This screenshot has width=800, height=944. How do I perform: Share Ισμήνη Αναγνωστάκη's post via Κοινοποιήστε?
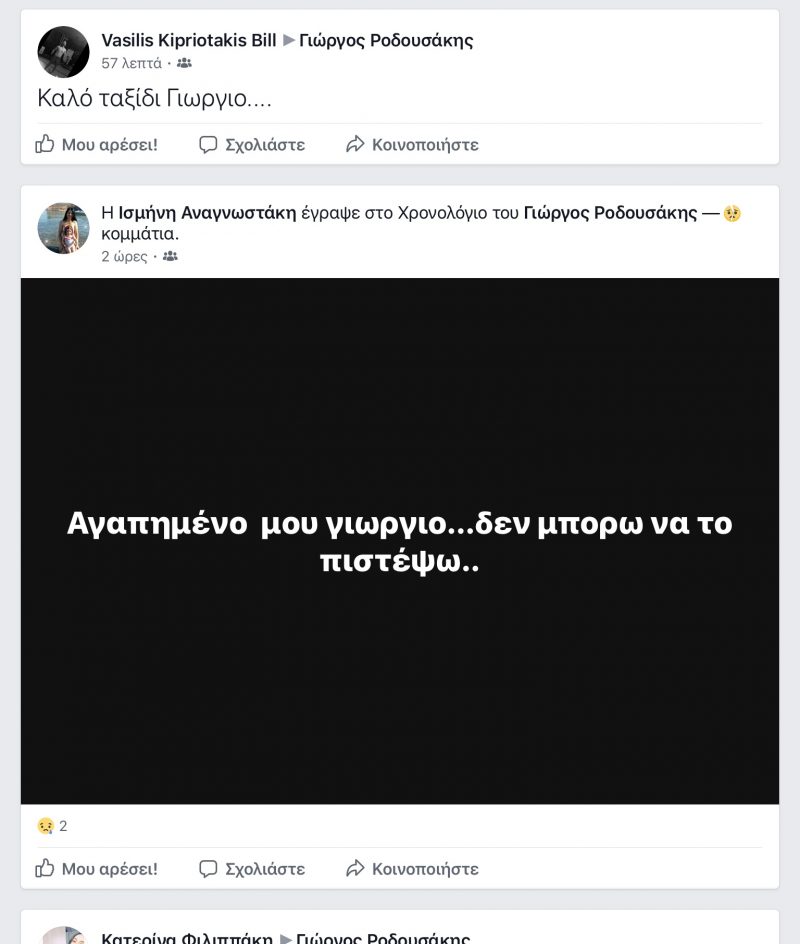tap(412, 868)
